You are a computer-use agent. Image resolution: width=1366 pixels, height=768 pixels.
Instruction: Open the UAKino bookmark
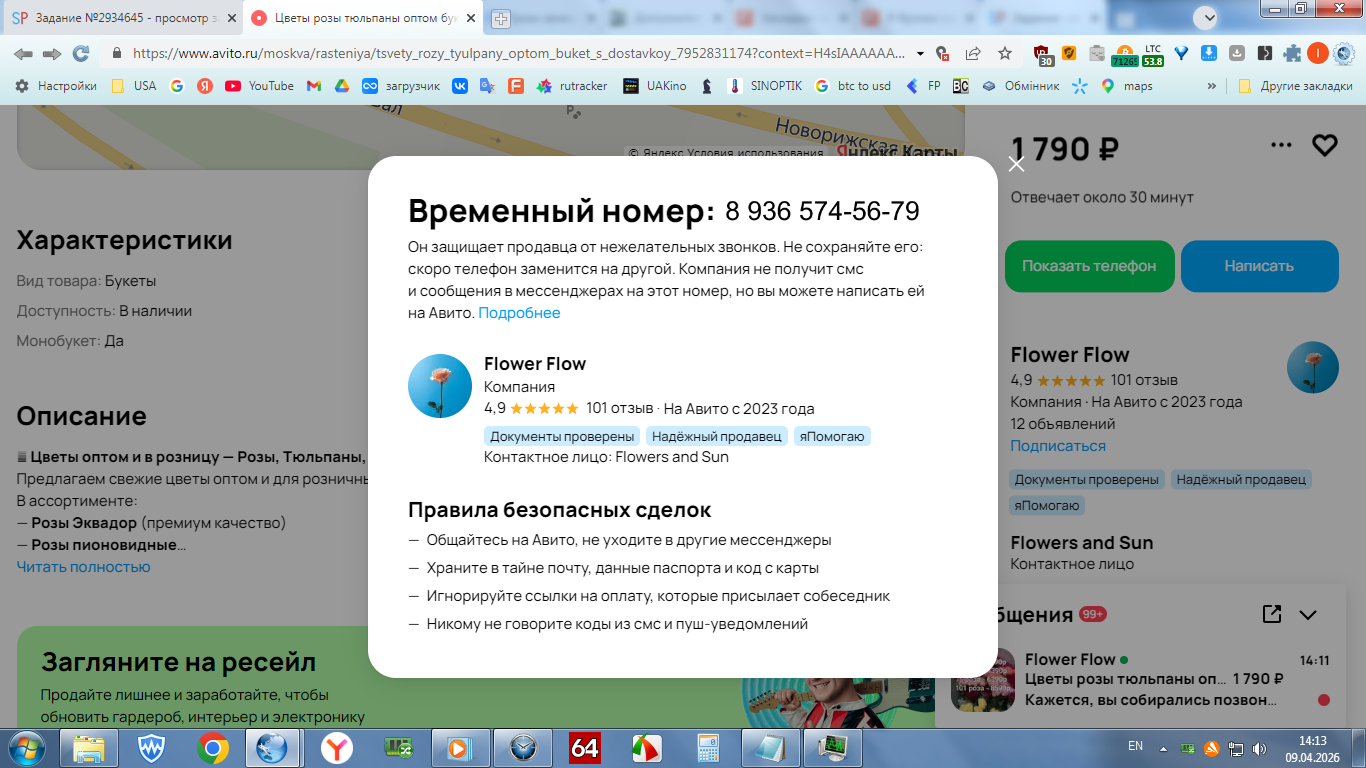[x=655, y=86]
